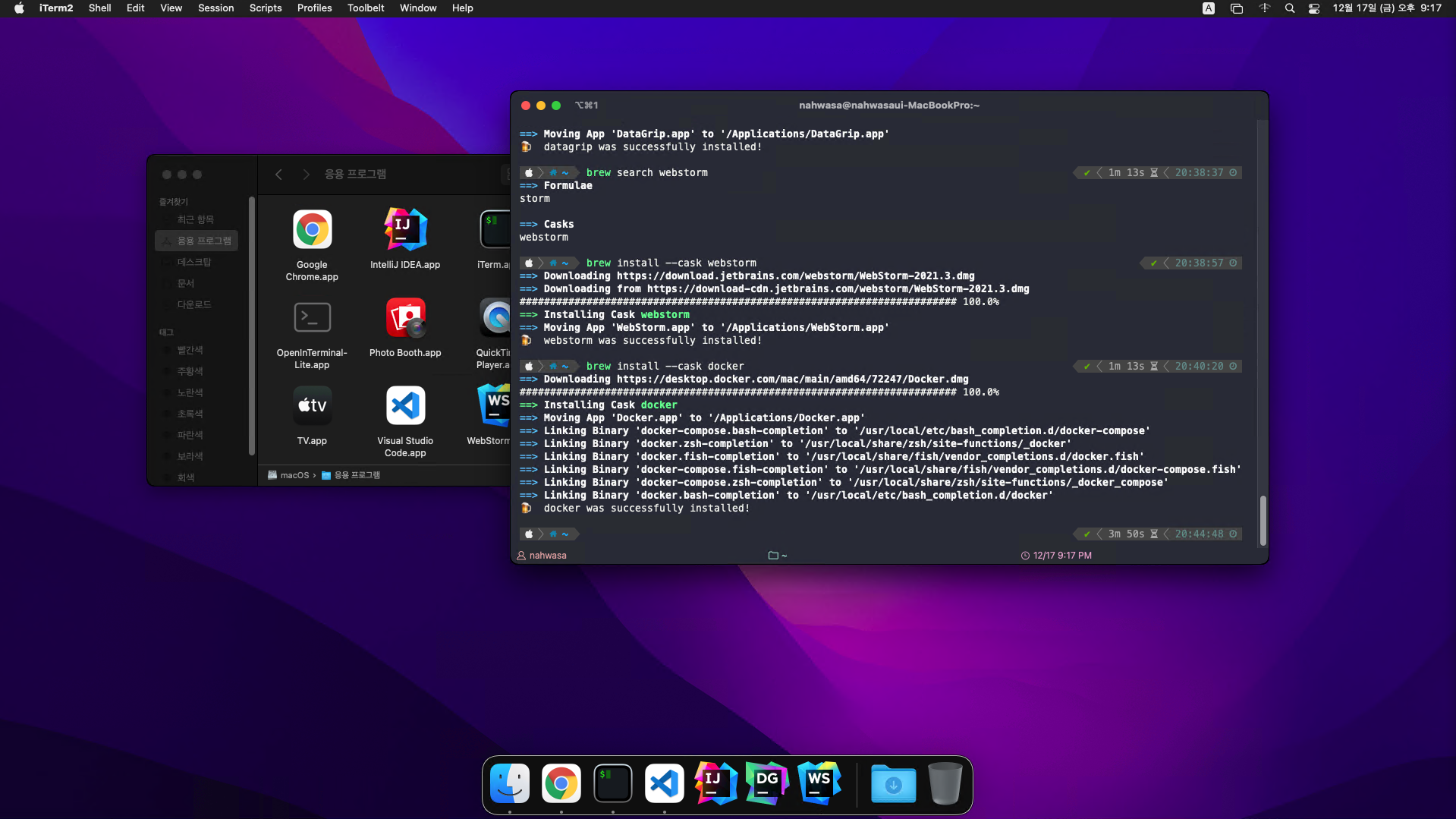Select TV.app icon in Finder
Screen dimensions: 1456x819
point(312,405)
